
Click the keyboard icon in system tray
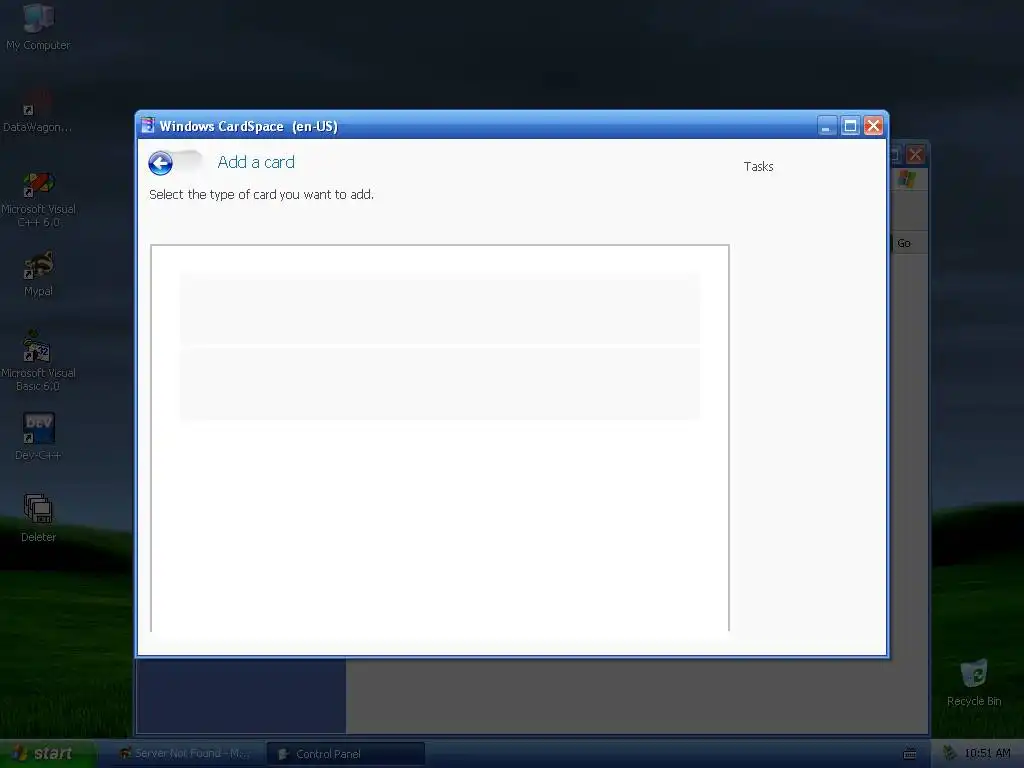(909, 754)
